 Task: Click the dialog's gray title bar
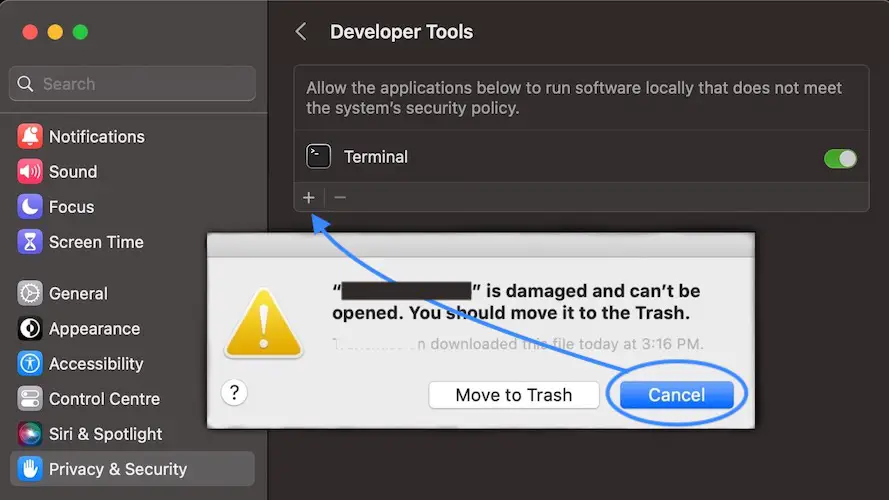(x=481, y=245)
